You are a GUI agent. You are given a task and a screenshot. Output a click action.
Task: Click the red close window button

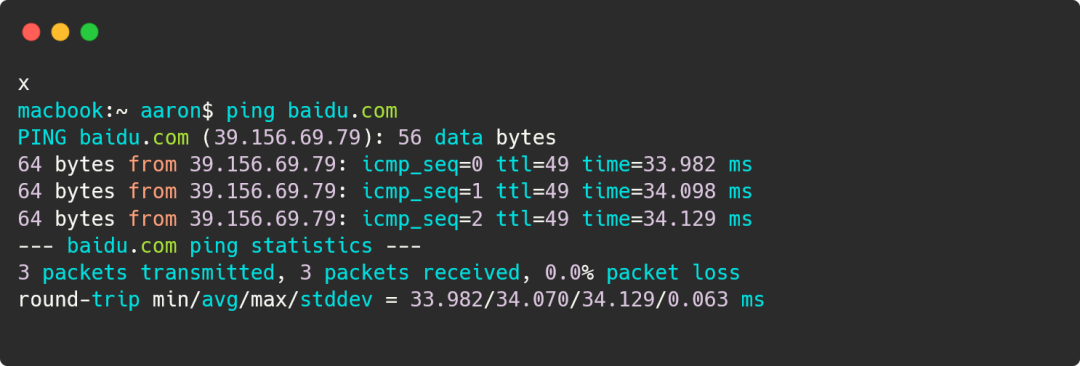31,32
